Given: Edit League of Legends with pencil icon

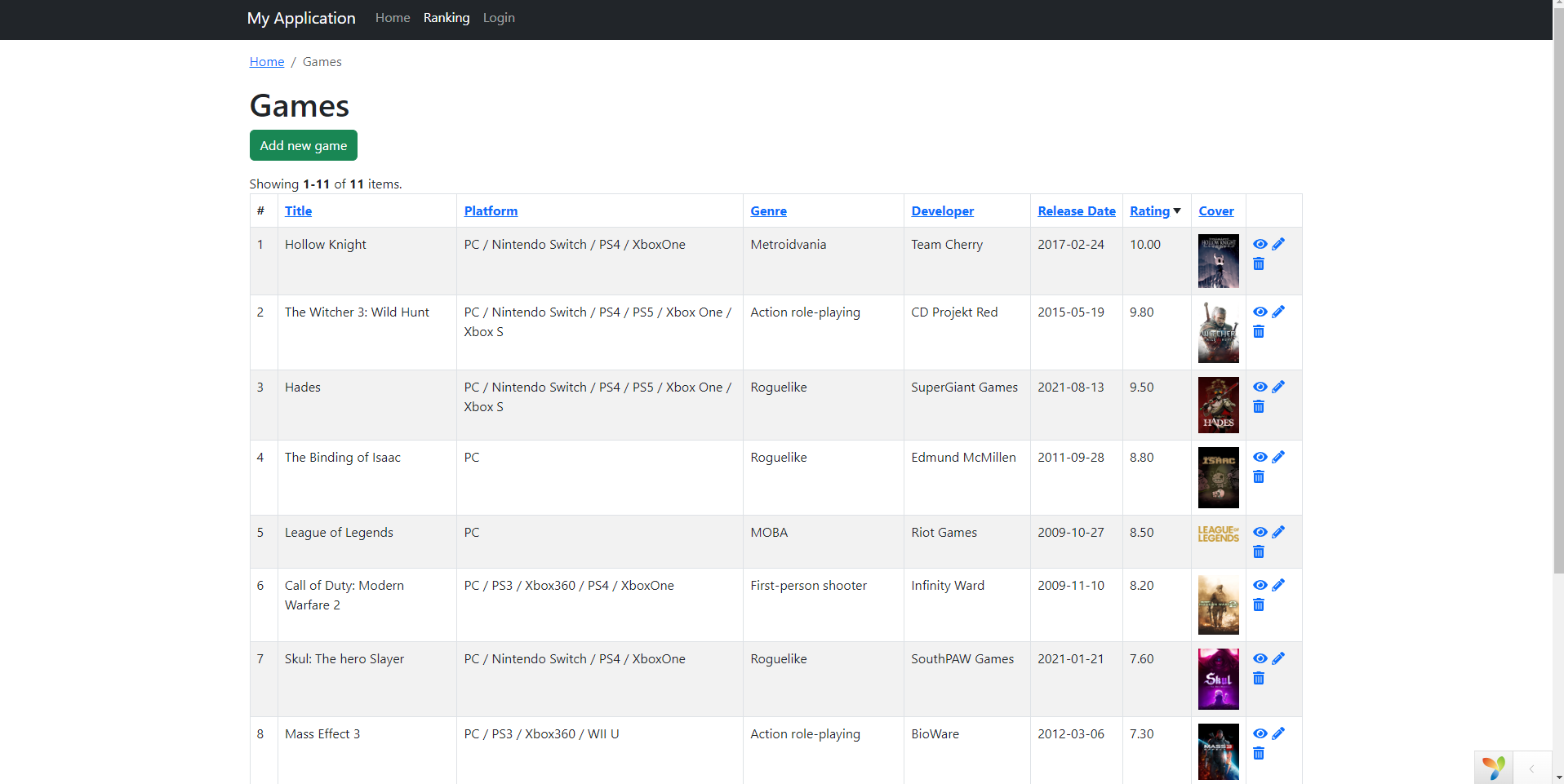Looking at the screenshot, I should coord(1278,532).
